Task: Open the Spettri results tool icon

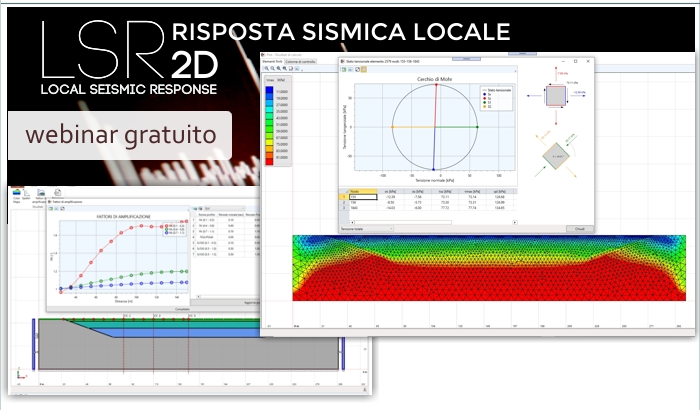Action: (x=26, y=194)
